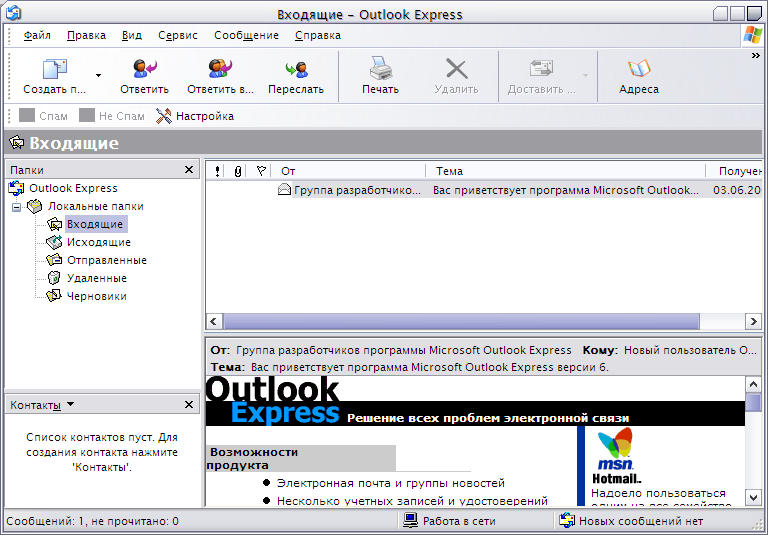Click the Outlook Express banner logo
The height and width of the screenshot is (535, 768).
272,400
